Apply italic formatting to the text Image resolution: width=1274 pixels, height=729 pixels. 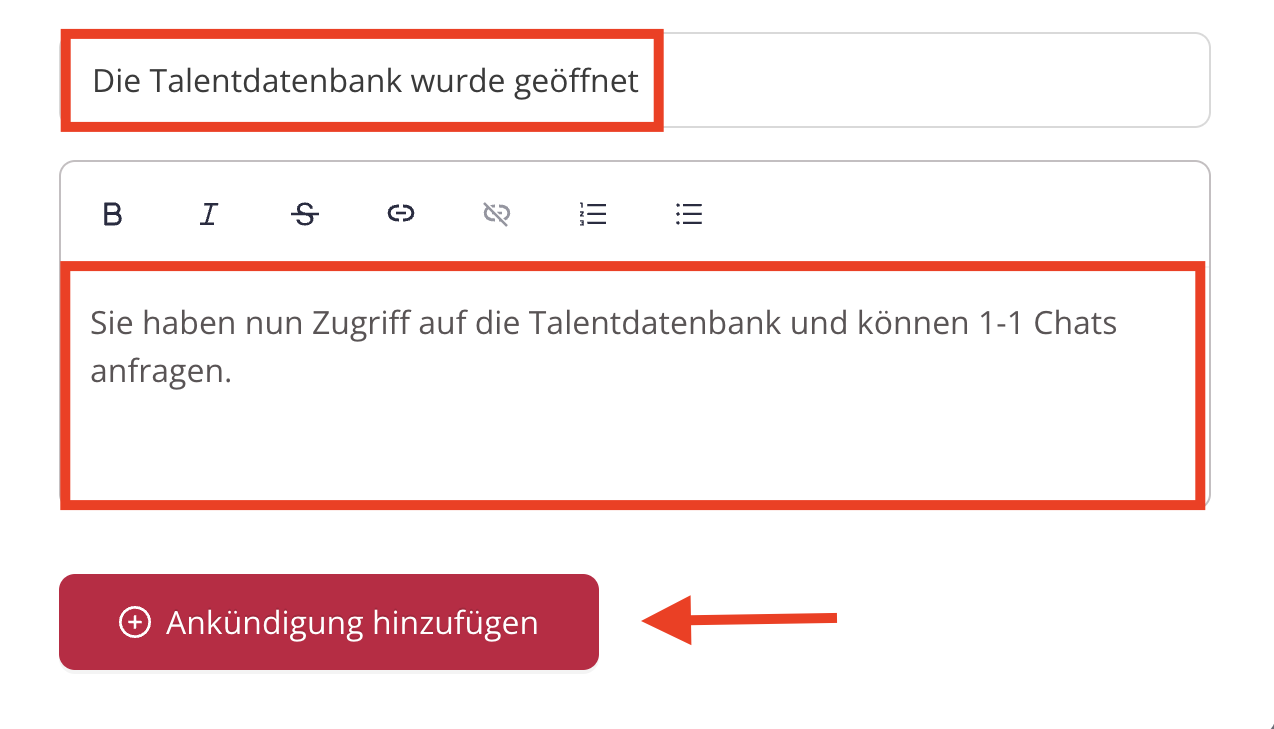[x=208, y=214]
